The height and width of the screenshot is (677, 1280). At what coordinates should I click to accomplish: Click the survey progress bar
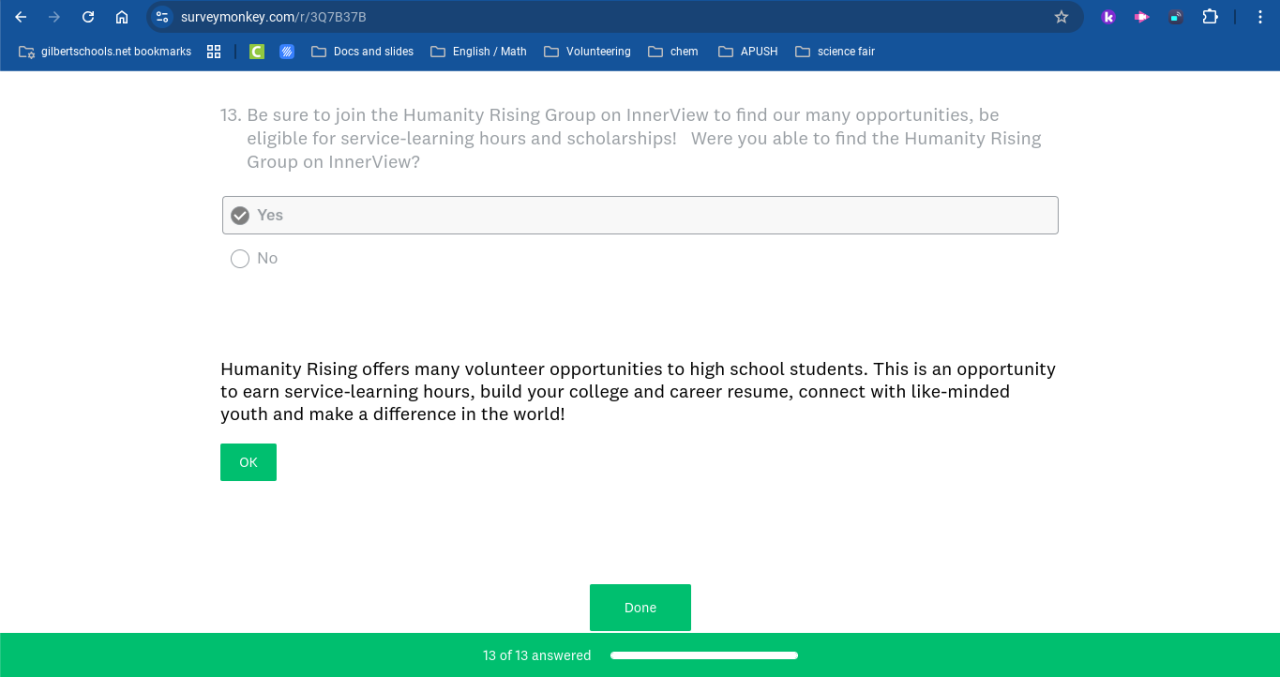click(704, 656)
